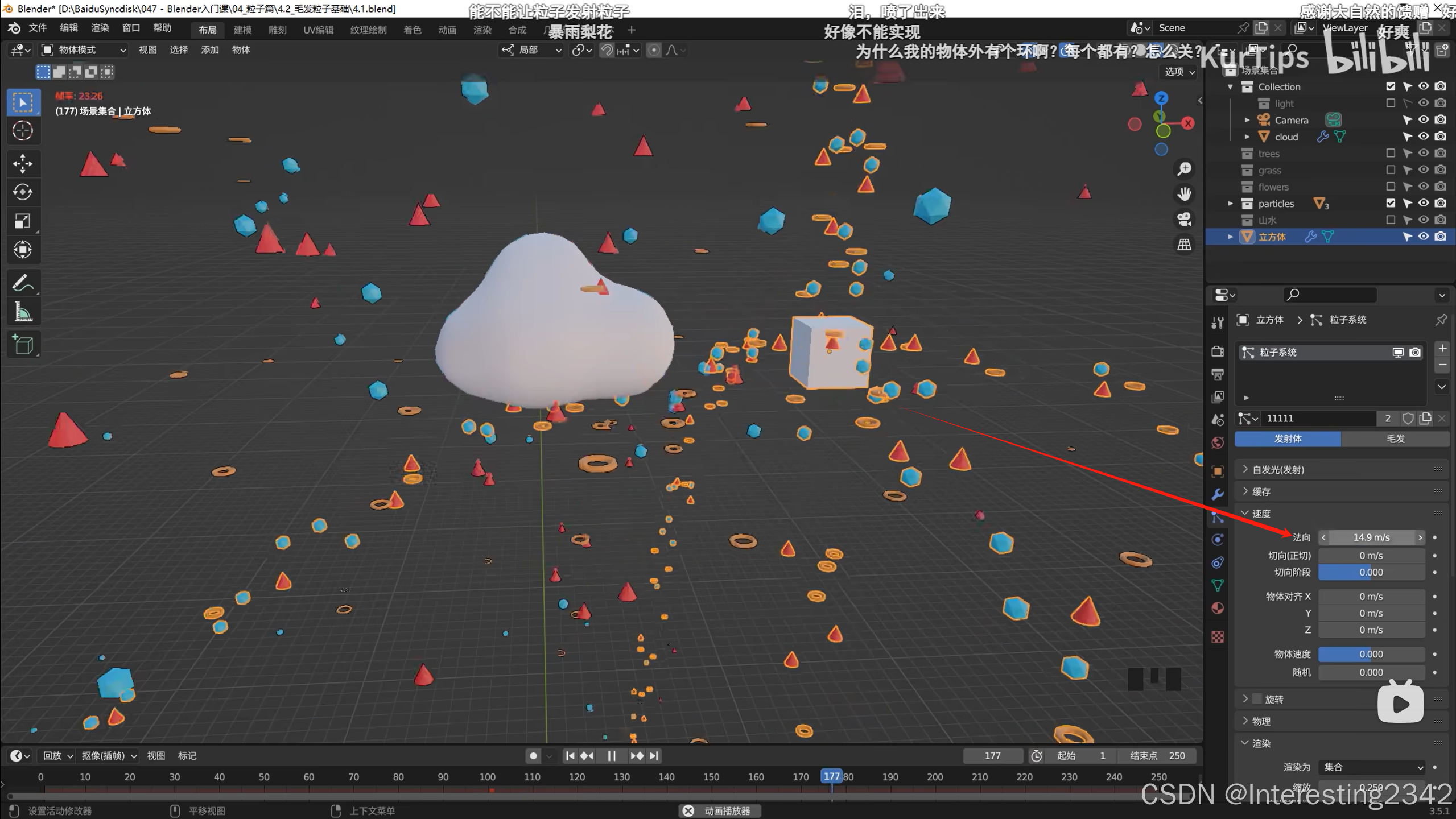Image resolution: width=1456 pixels, height=819 pixels.
Task: Open the 文件 menu
Action: [x=38, y=28]
